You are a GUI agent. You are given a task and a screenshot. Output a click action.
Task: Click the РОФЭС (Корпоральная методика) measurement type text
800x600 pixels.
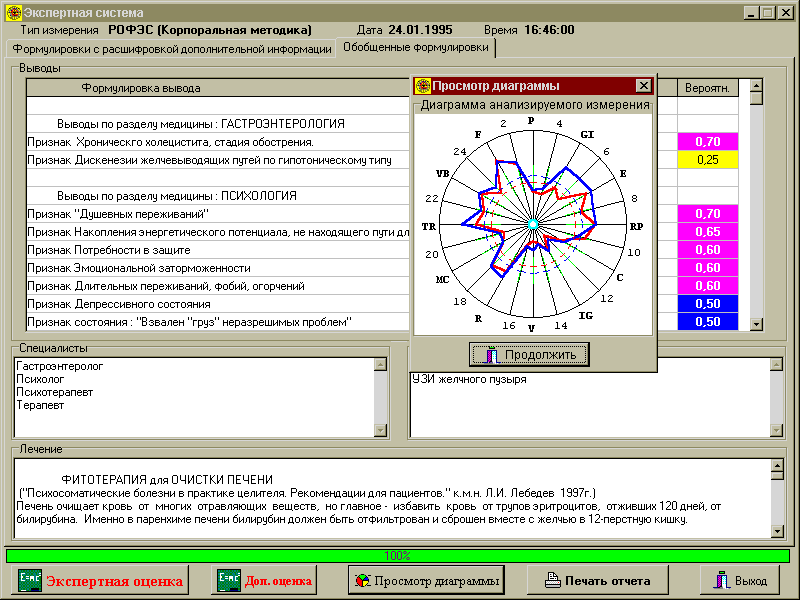(x=210, y=30)
